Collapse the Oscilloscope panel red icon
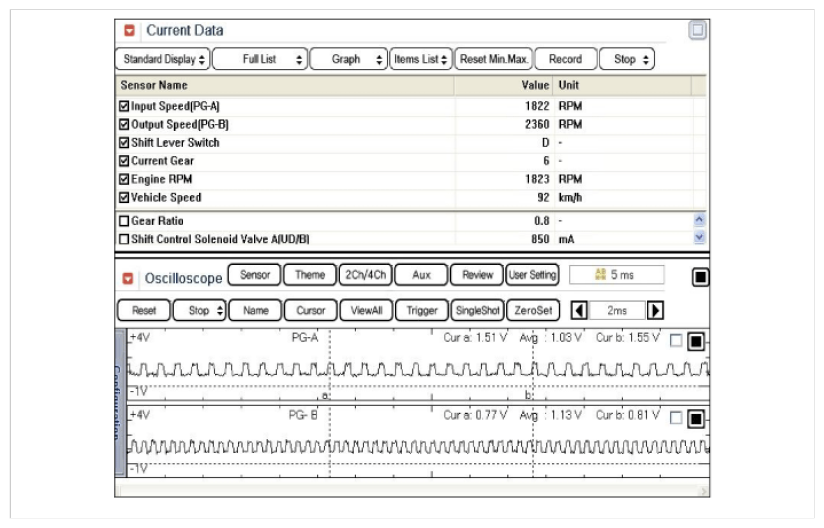824x528 pixels. point(129,278)
